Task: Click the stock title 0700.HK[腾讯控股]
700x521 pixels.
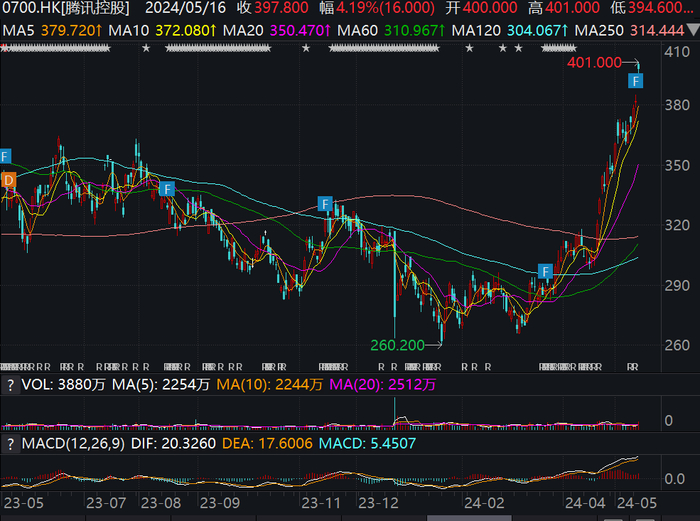Action: (x=66, y=8)
